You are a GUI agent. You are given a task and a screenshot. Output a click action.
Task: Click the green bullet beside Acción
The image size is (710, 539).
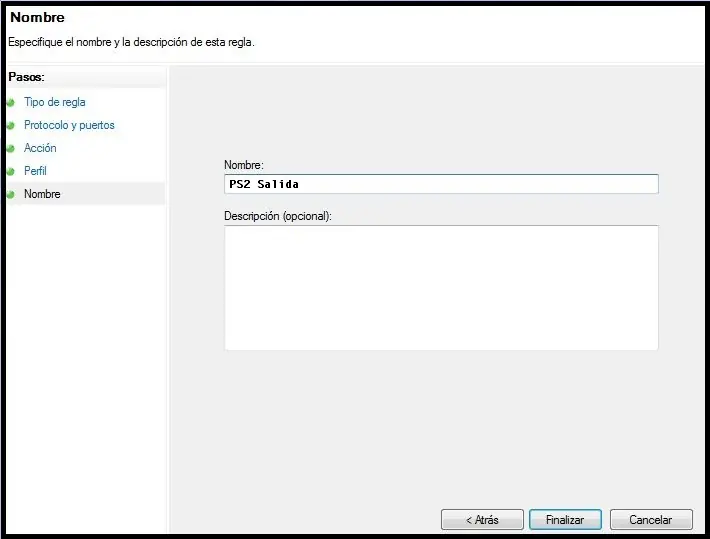(10, 149)
